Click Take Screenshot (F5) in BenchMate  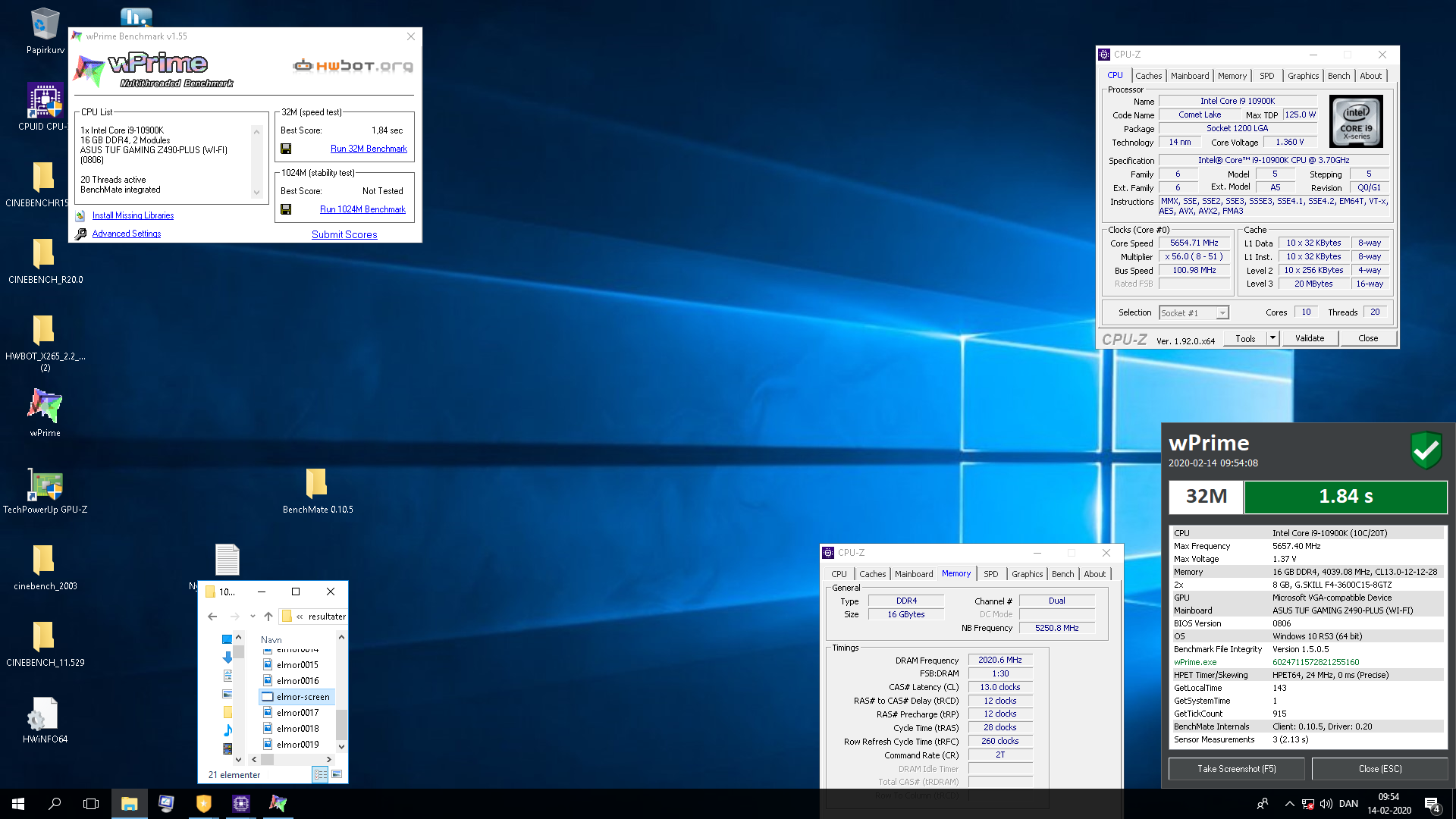pyautogui.click(x=1236, y=769)
